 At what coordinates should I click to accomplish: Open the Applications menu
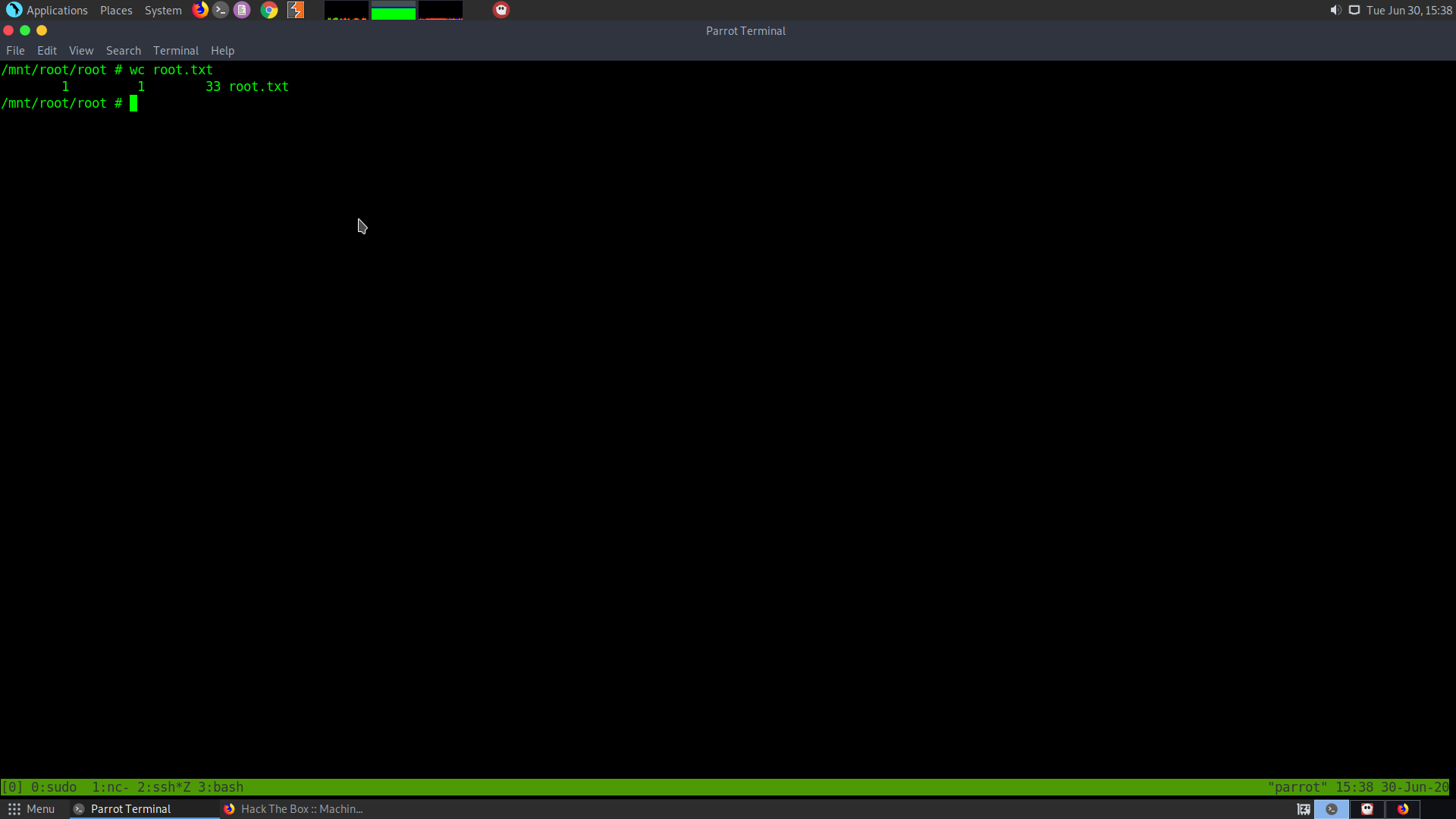click(x=48, y=10)
